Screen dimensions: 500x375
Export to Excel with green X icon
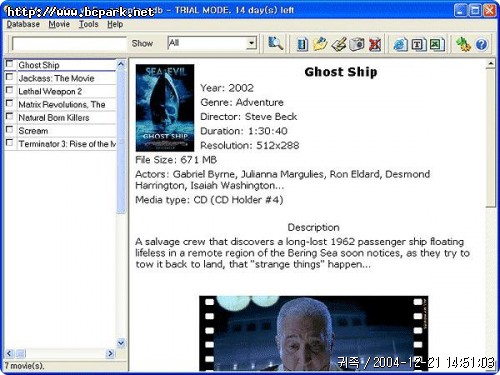[436, 44]
